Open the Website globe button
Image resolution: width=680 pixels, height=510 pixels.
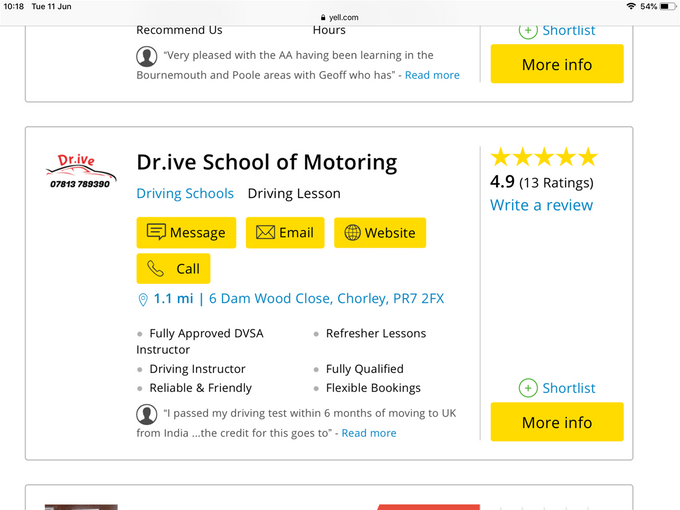coord(380,232)
